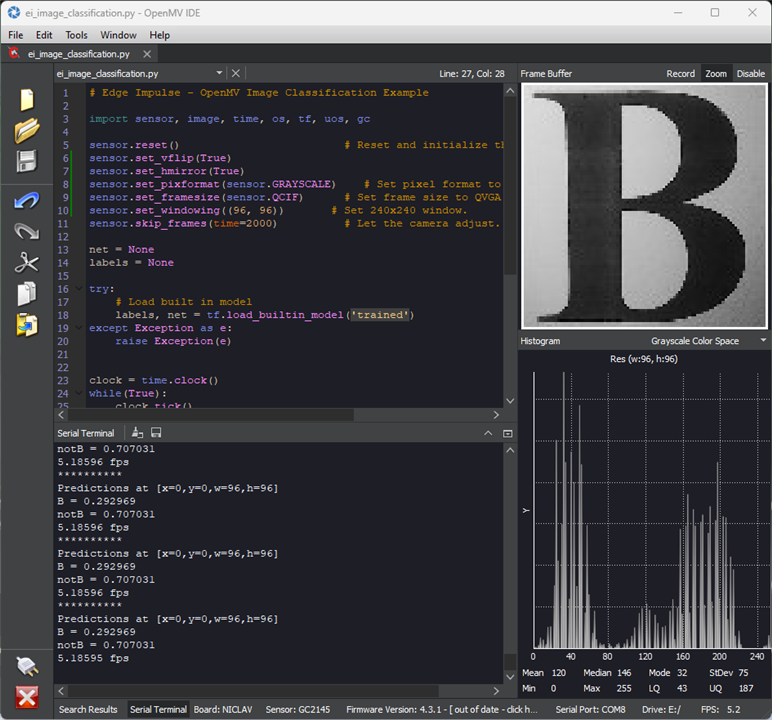Open a file with the folder icon
Screen dimensions: 772x720
pyautogui.click(x=27, y=131)
